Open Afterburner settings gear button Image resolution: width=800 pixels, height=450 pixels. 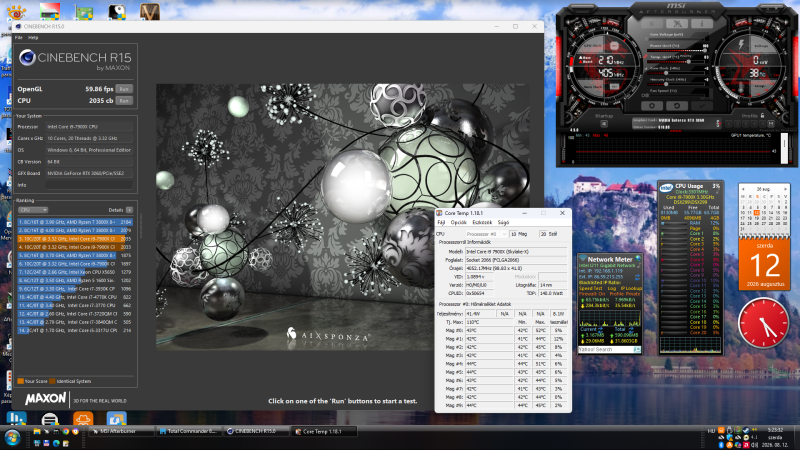click(x=652, y=106)
